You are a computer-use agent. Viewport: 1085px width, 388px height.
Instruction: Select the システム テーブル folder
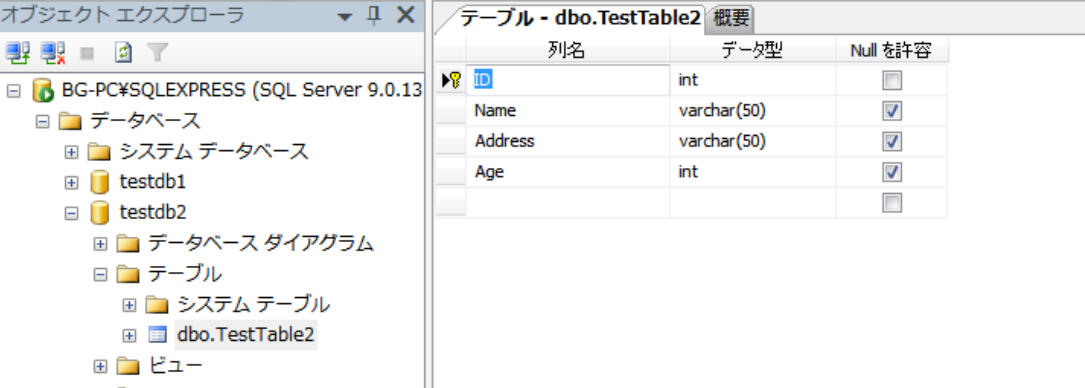(x=253, y=304)
